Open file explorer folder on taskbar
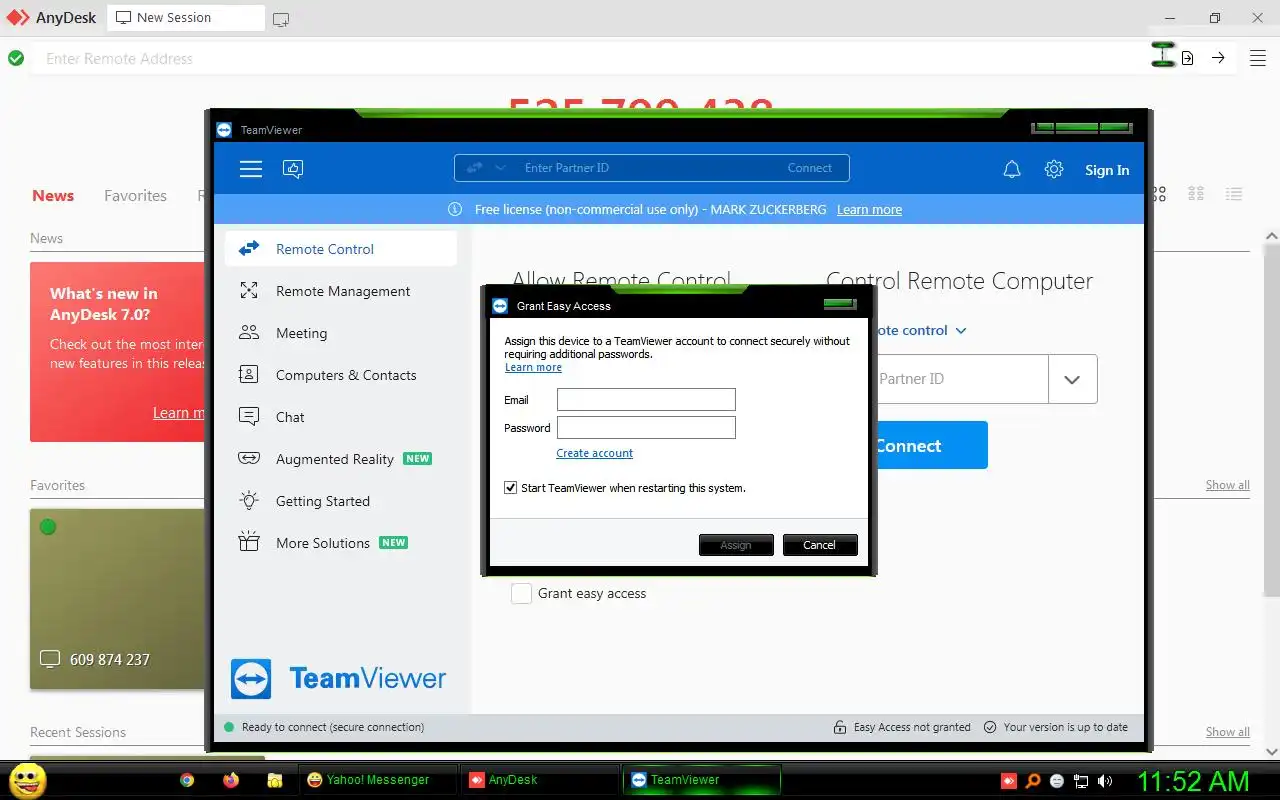Viewport: 1280px width, 800px height. point(275,780)
